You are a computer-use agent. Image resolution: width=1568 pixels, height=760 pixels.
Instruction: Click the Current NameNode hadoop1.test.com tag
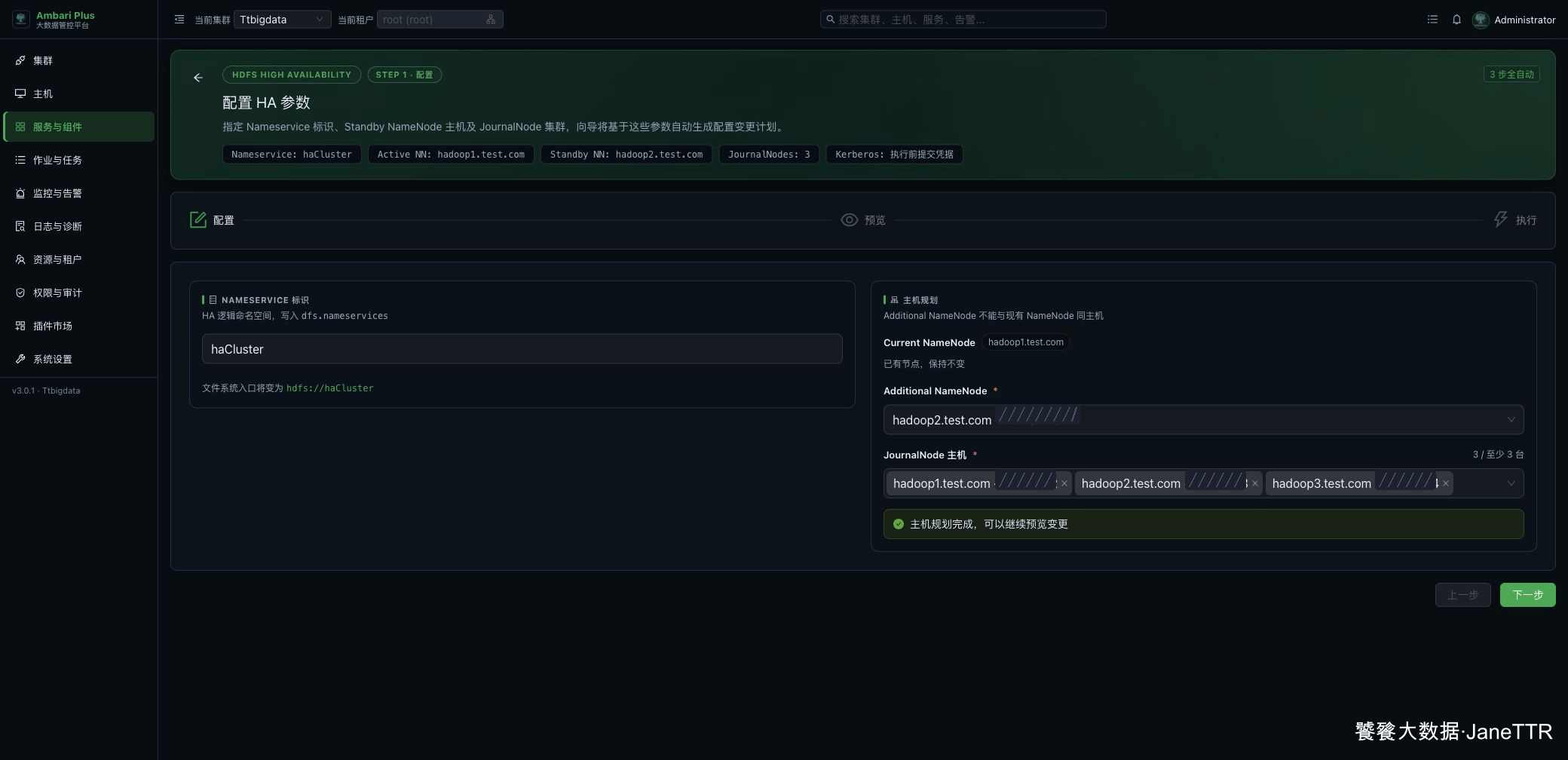coord(1026,342)
